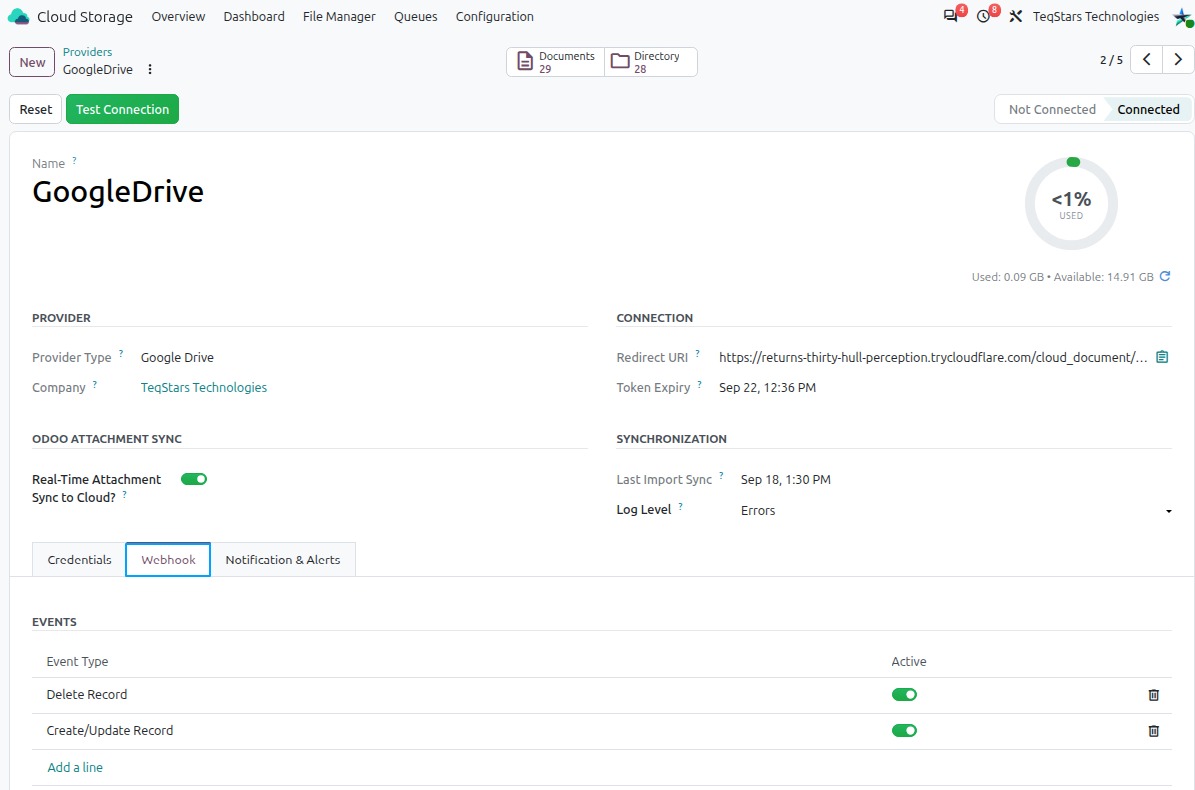
Task: Click the Event Type column header
Action: pos(77,661)
